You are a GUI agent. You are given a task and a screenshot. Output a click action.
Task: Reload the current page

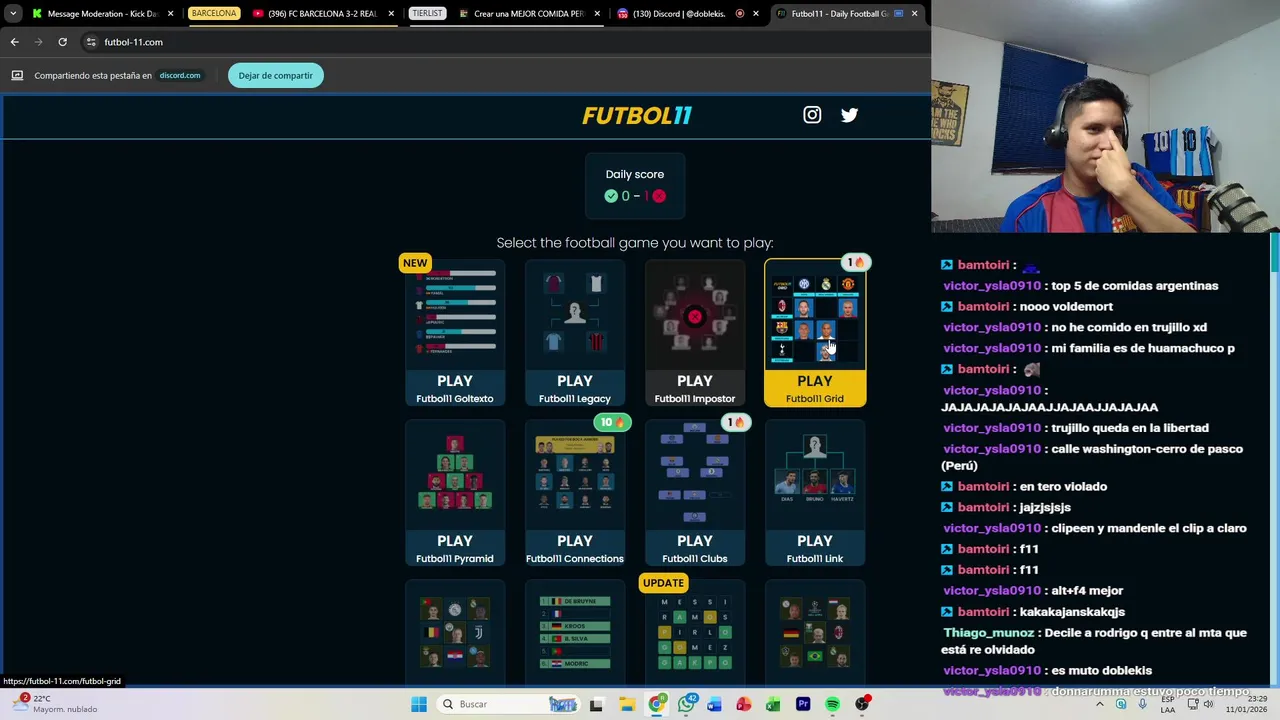coord(62,42)
